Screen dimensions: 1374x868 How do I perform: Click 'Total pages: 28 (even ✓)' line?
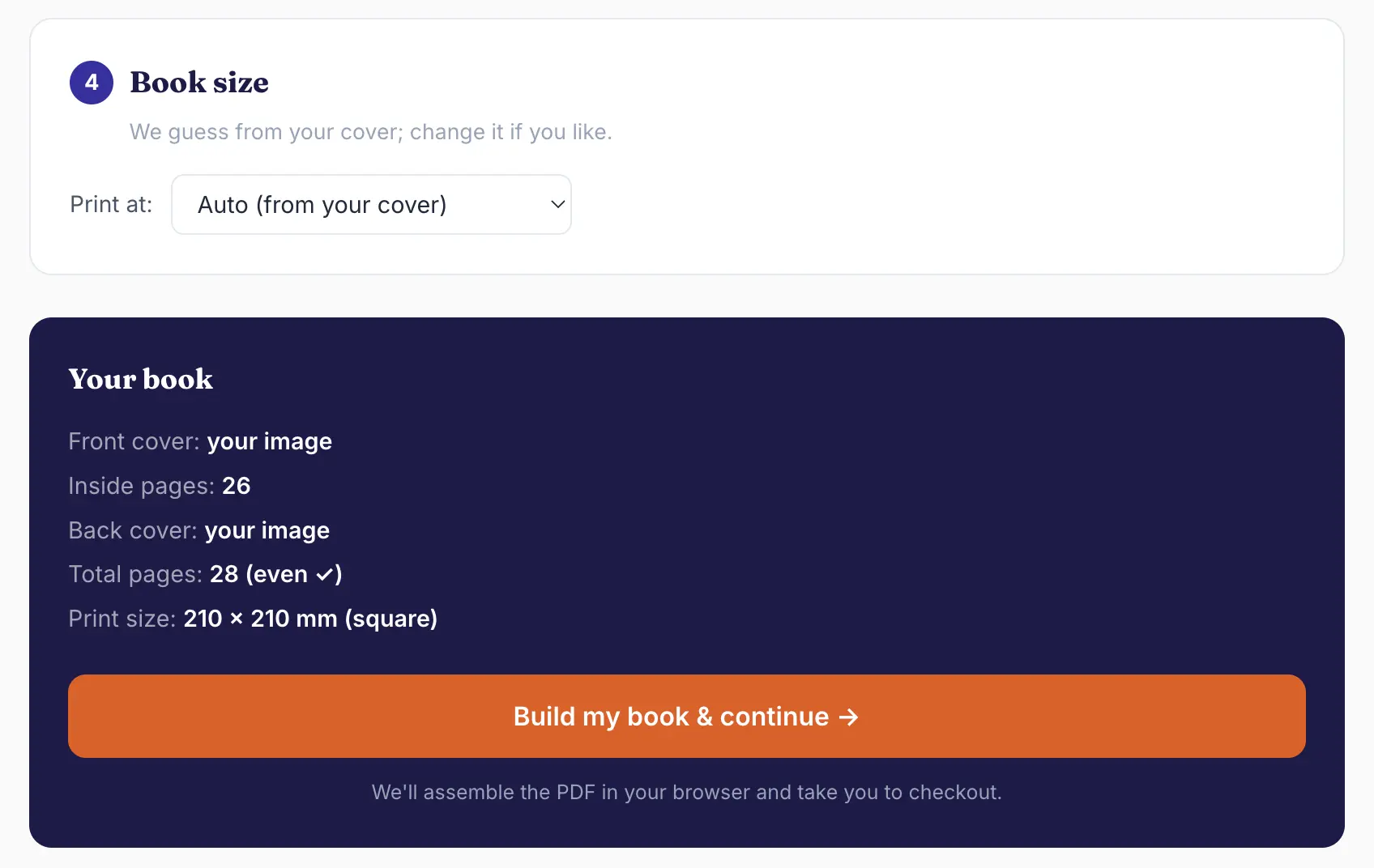pyautogui.click(x=206, y=574)
